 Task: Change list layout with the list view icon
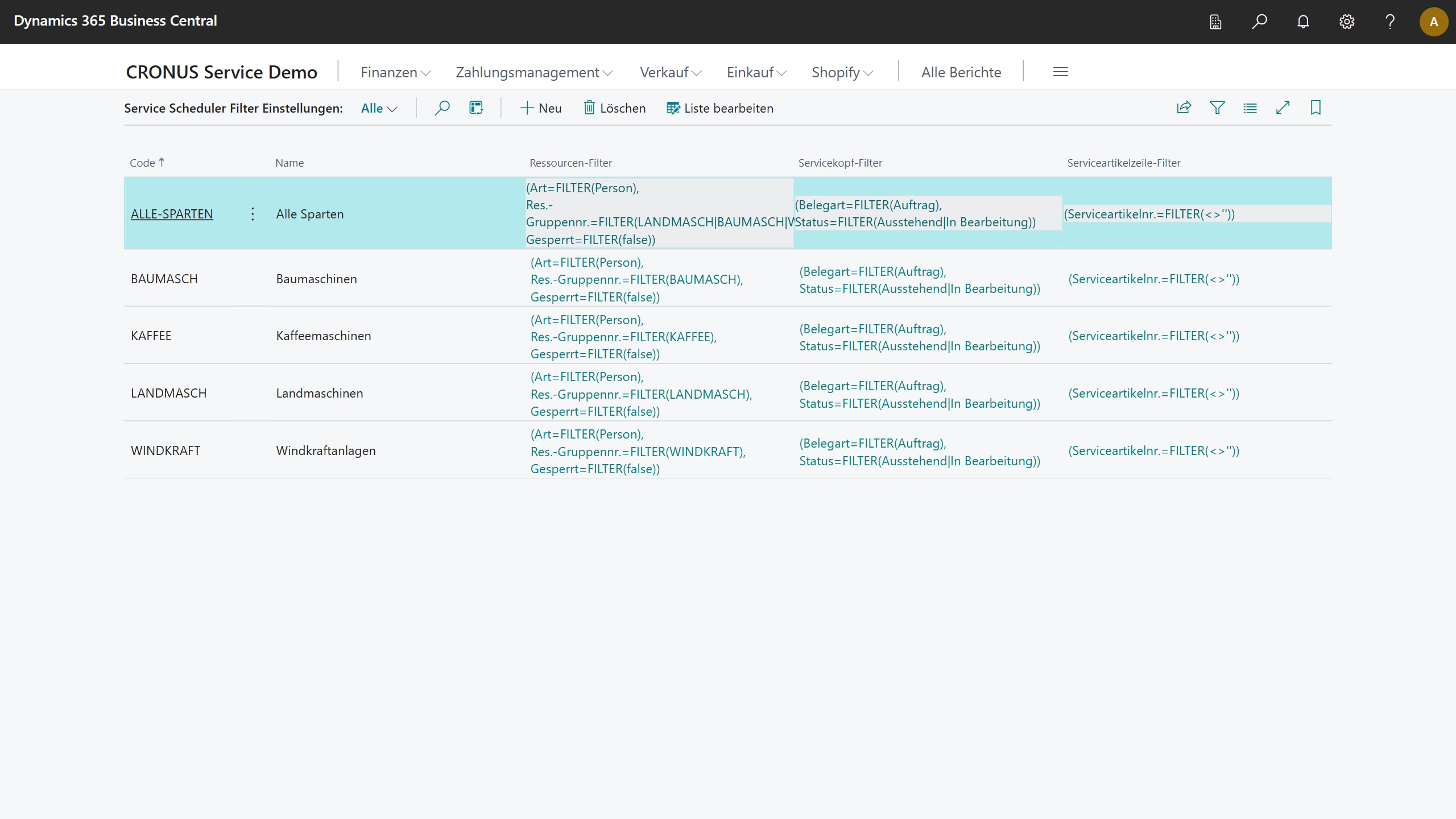click(1250, 107)
